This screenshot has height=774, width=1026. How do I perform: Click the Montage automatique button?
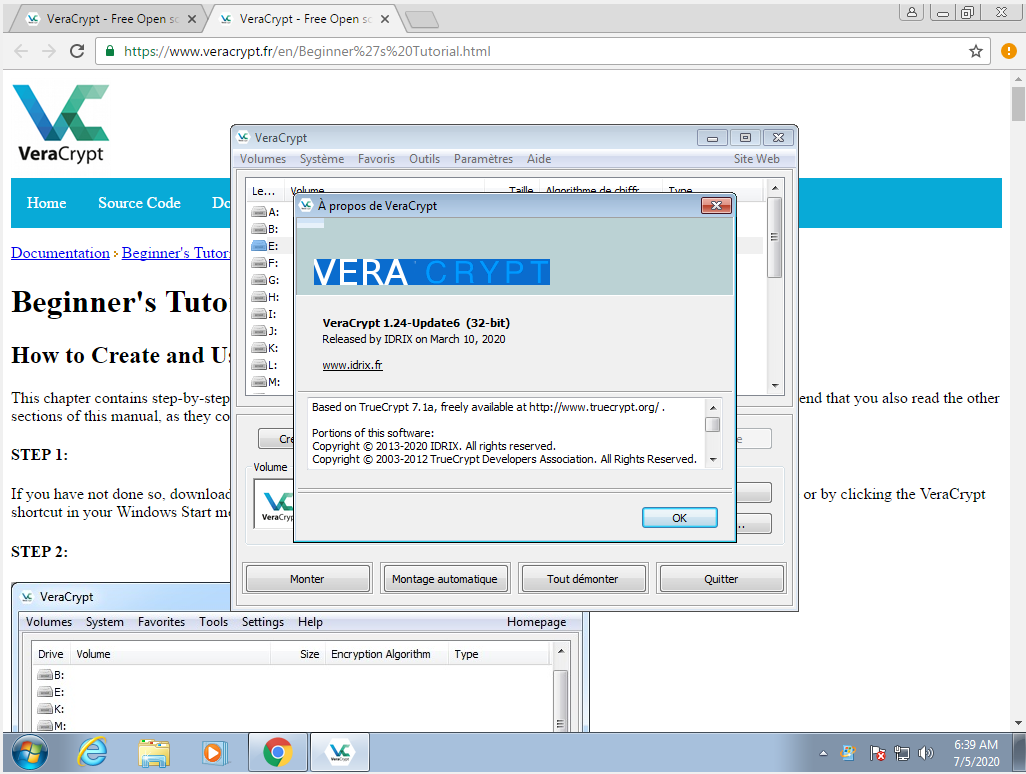[444, 579]
